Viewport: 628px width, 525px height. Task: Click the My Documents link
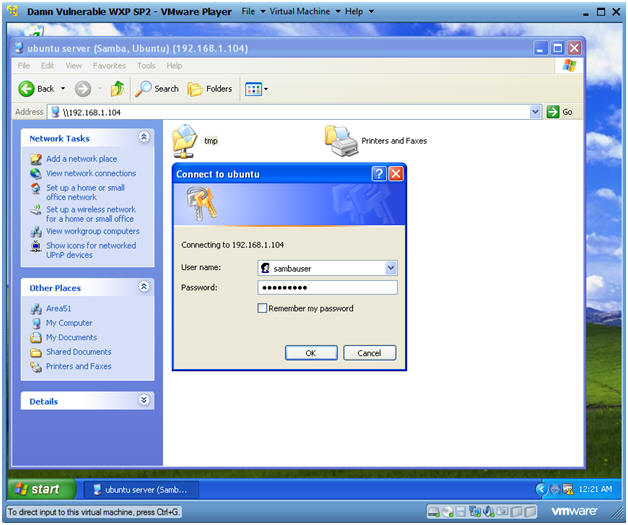coord(71,337)
